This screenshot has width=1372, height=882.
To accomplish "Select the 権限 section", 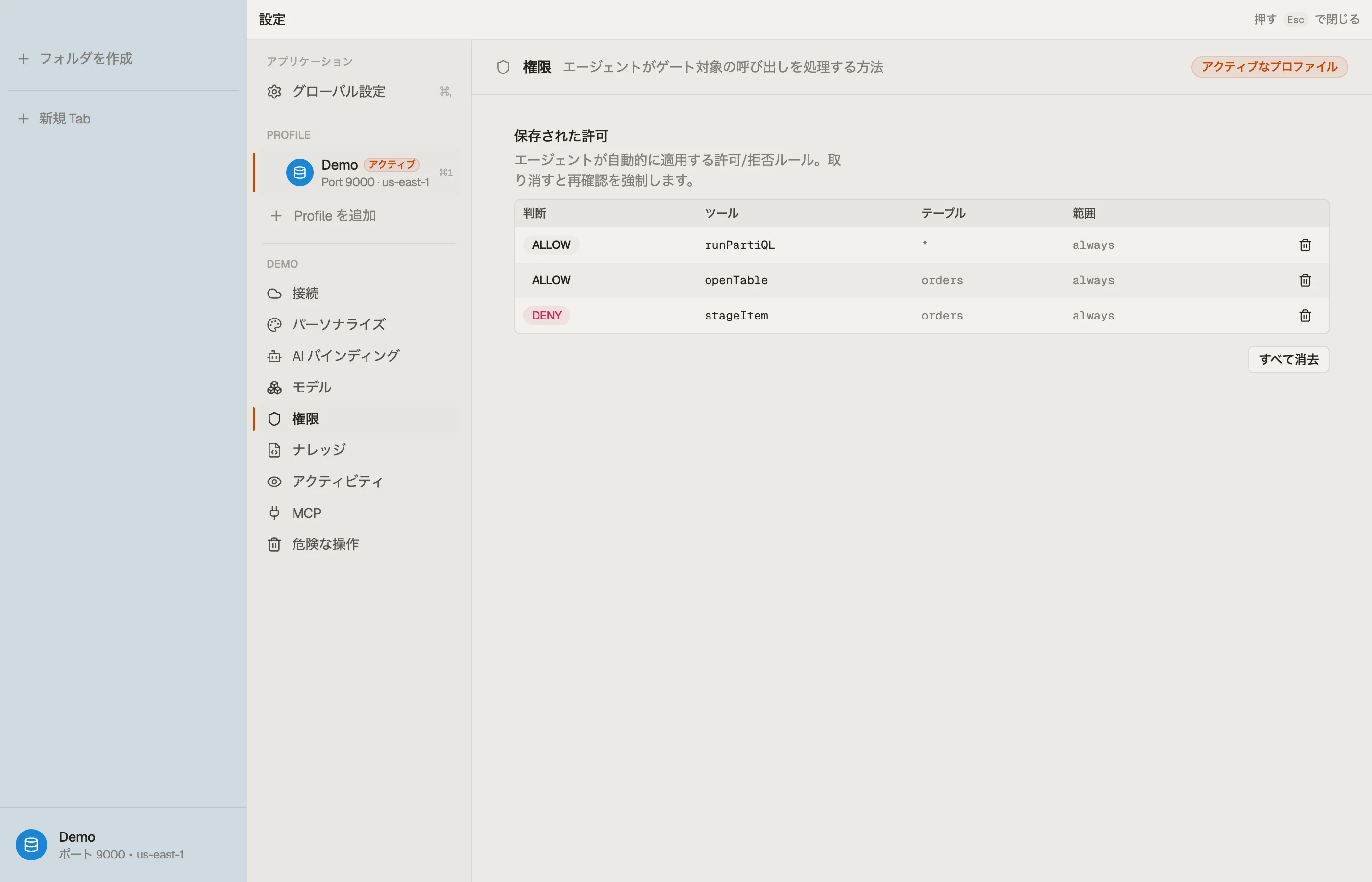I will coord(359,419).
